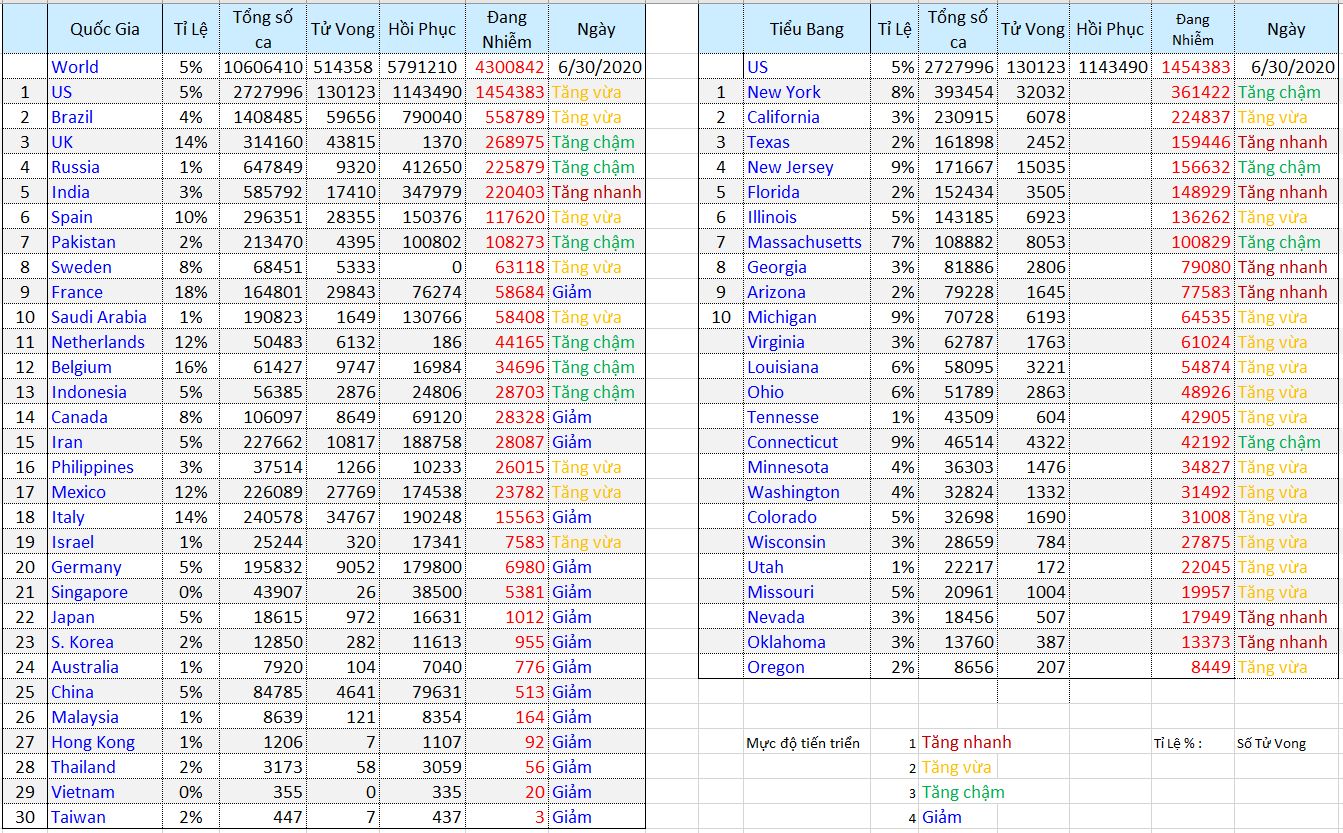Select legend entry 'Tăng vừa'
The width and height of the screenshot is (1343, 833).
[x=956, y=767]
